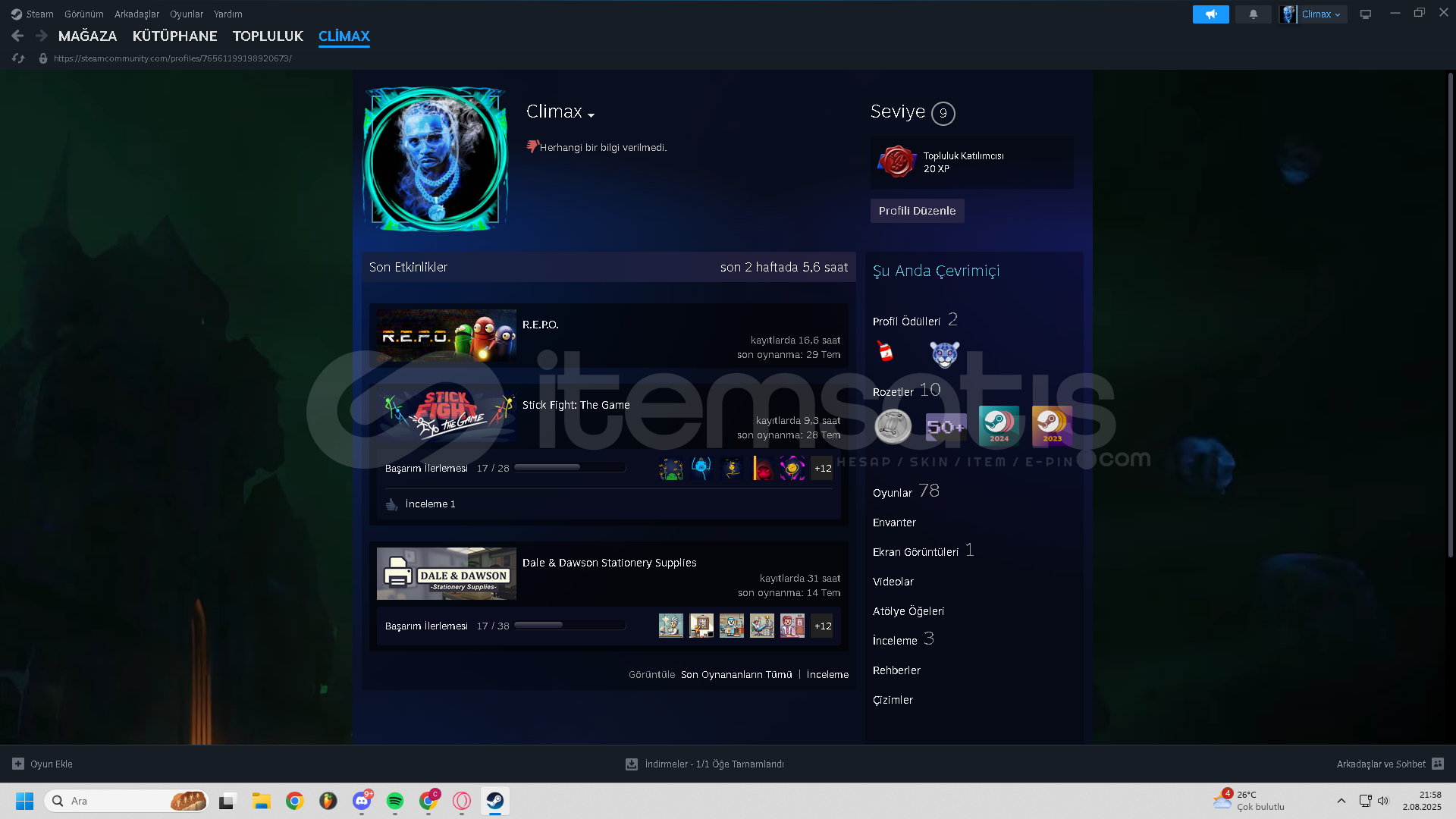
Task: Click the padlock icon beside the URL
Action: (x=43, y=58)
